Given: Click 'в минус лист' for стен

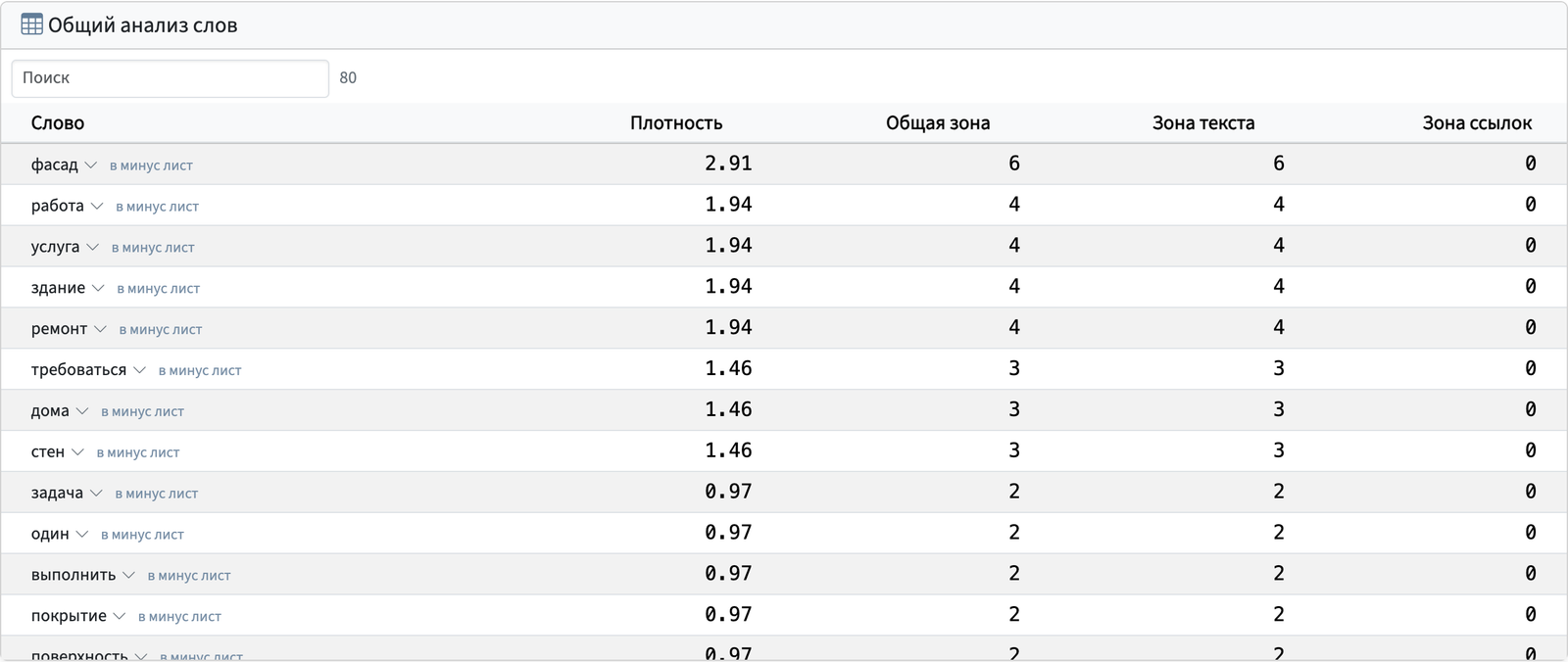Looking at the screenshot, I should point(138,453).
